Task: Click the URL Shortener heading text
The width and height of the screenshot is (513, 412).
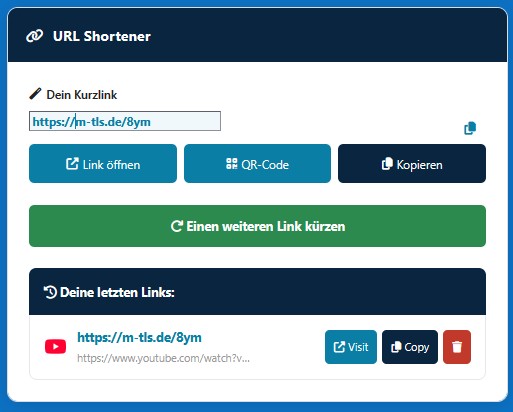Action: click(102, 36)
